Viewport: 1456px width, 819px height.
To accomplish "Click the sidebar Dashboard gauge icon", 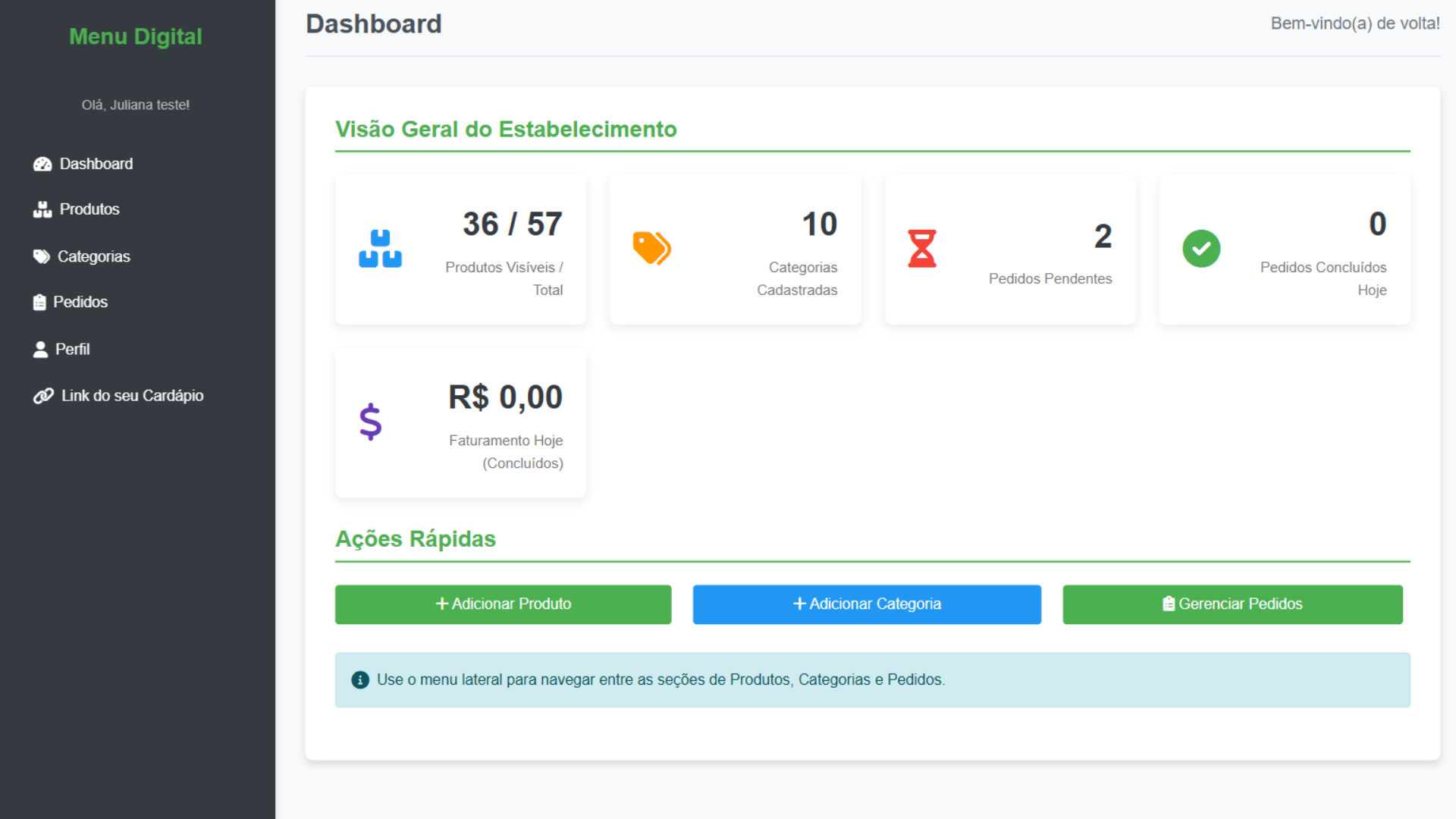I will 42,165.
